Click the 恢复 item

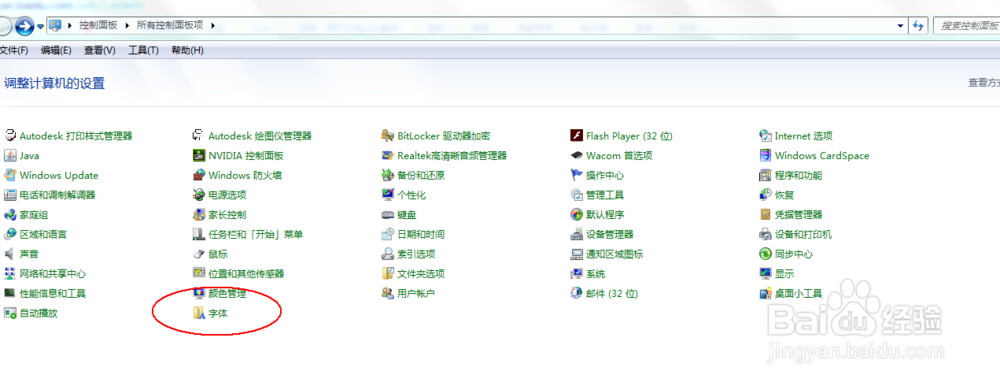(x=784, y=195)
